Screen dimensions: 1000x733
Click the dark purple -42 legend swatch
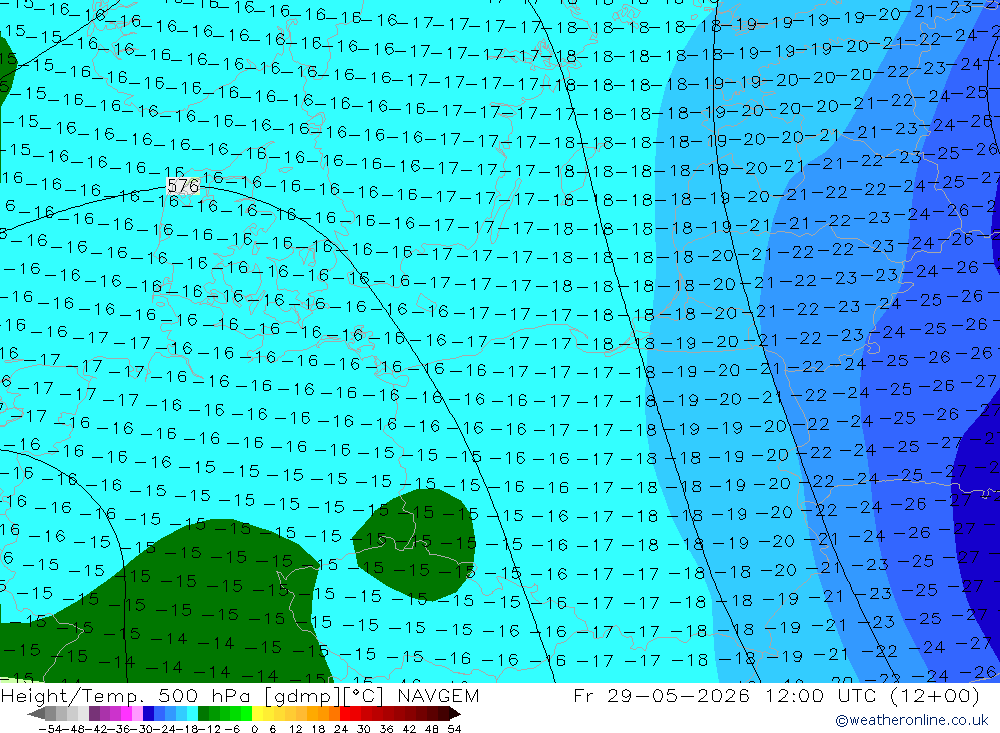pos(94,714)
